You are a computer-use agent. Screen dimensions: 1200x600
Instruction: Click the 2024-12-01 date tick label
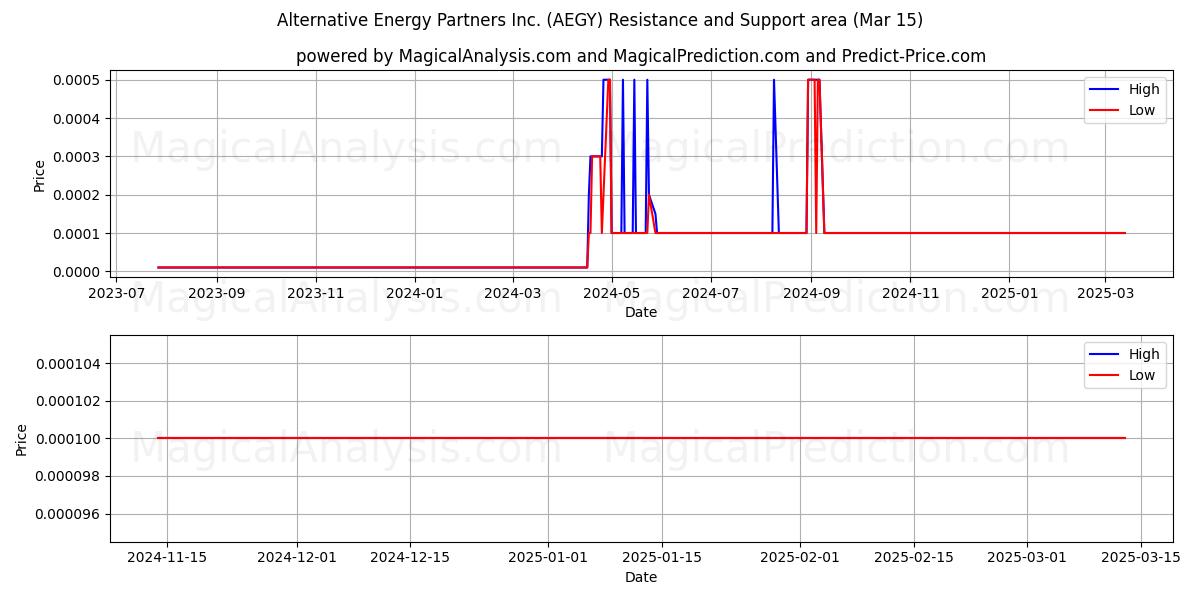(297, 557)
